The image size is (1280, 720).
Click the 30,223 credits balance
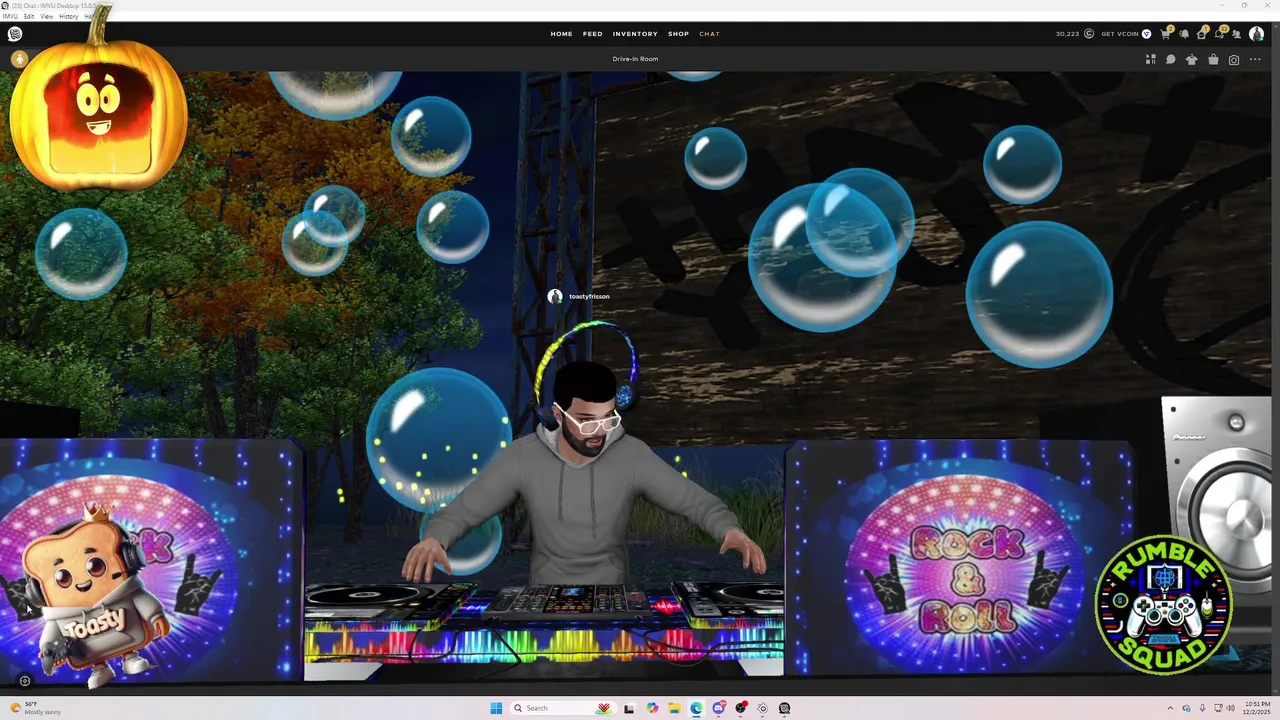point(1067,34)
